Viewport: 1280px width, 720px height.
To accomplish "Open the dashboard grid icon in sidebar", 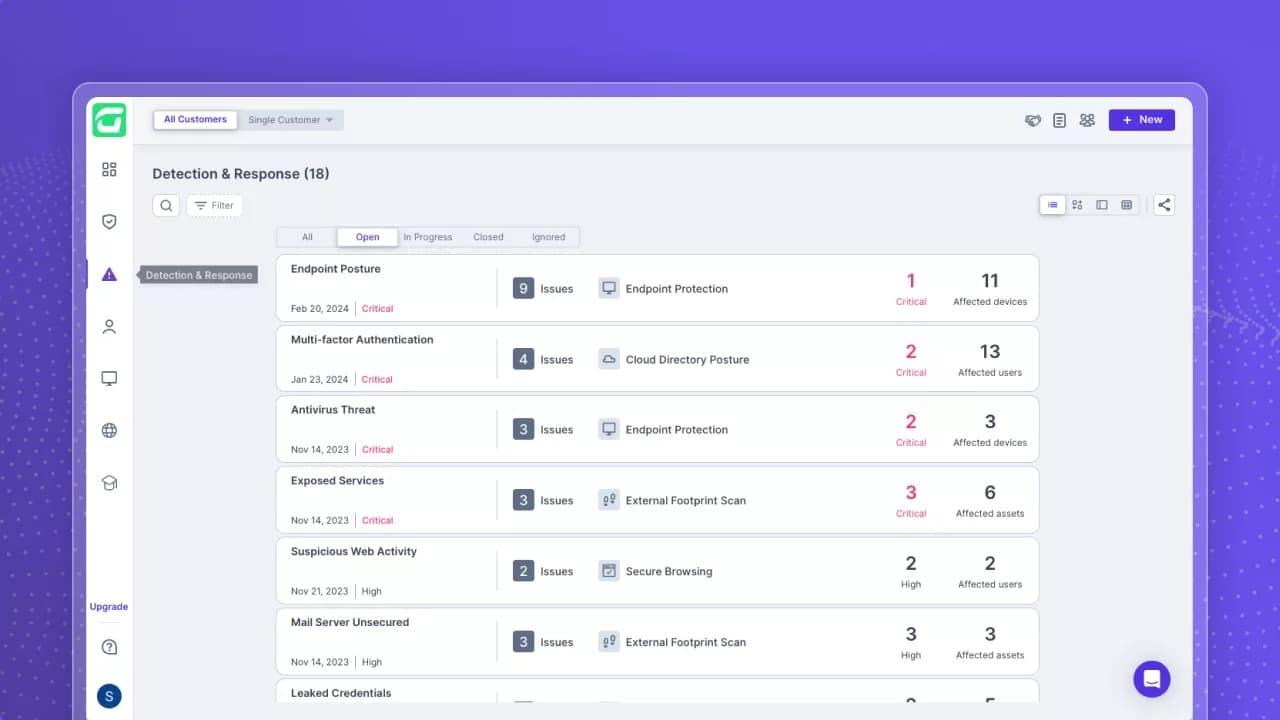I will pyautogui.click(x=109, y=170).
